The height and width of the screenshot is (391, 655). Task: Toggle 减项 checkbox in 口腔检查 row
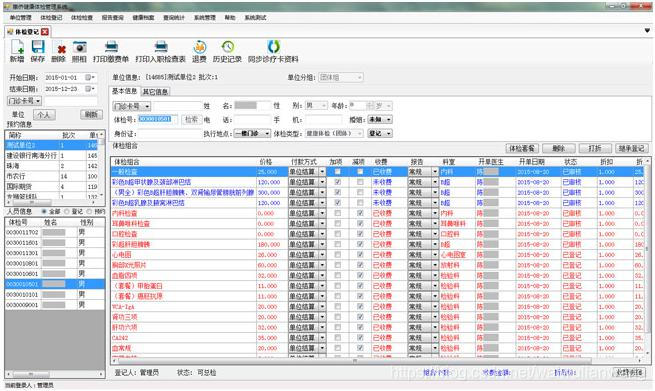tap(360, 234)
